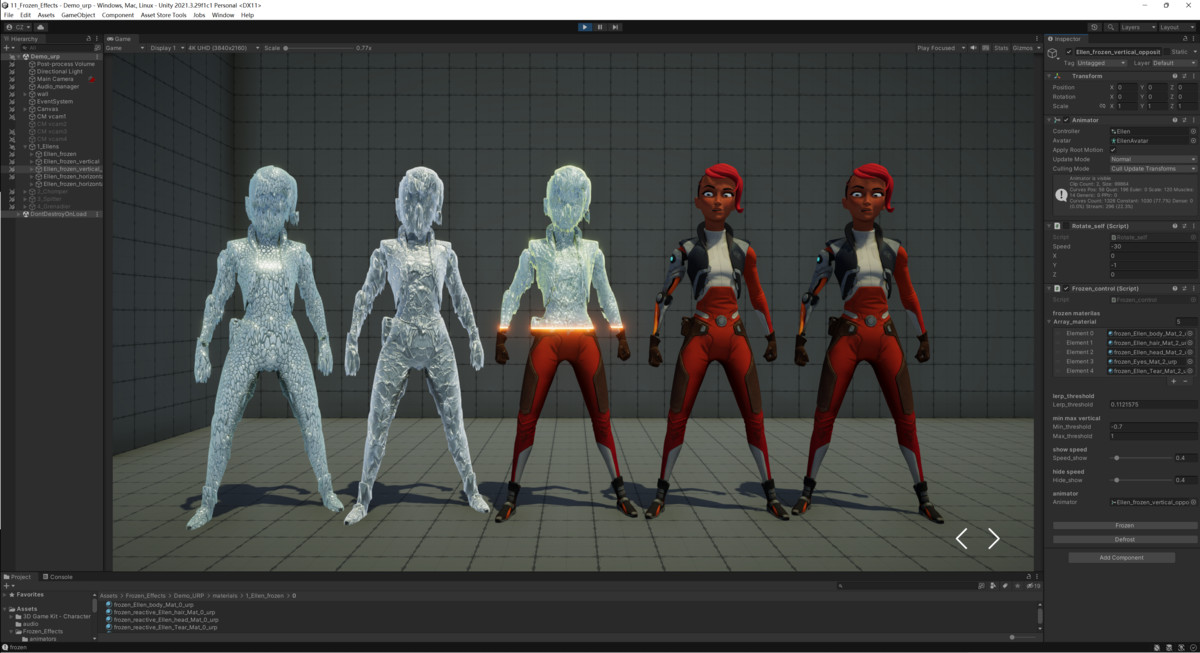Toggle the Static checkbox

tap(1166, 52)
